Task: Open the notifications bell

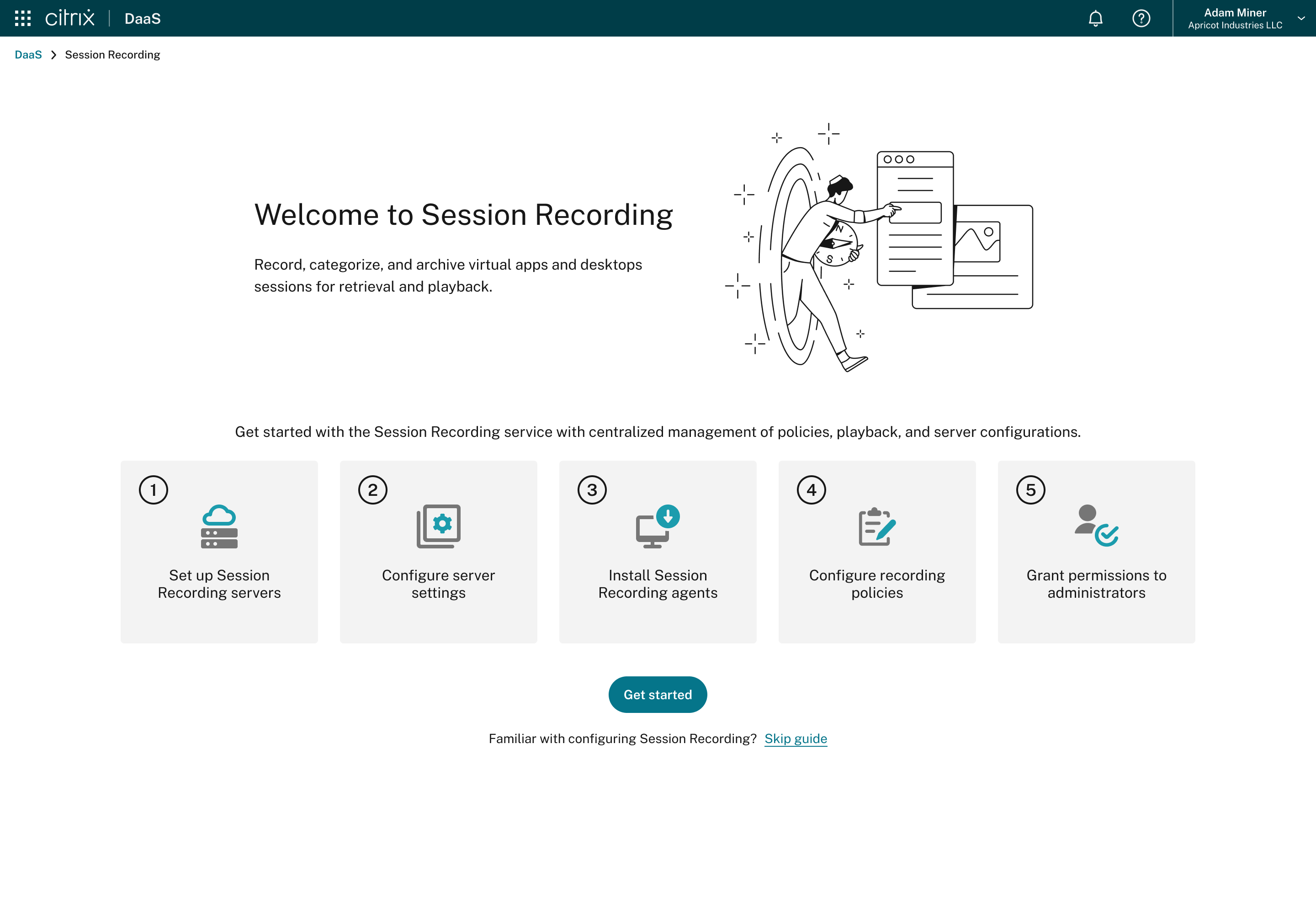Action: click(x=1095, y=18)
